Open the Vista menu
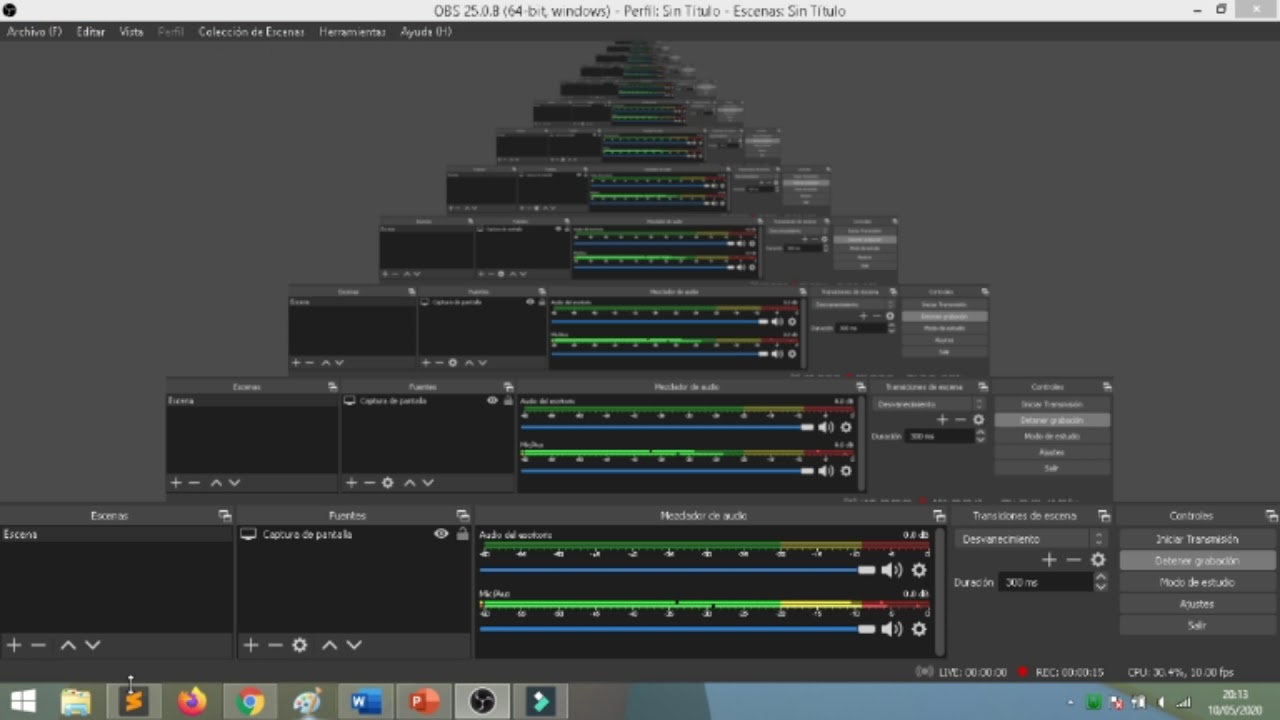The width and height of the screenshot is (1280, 720). pos(131,32)
